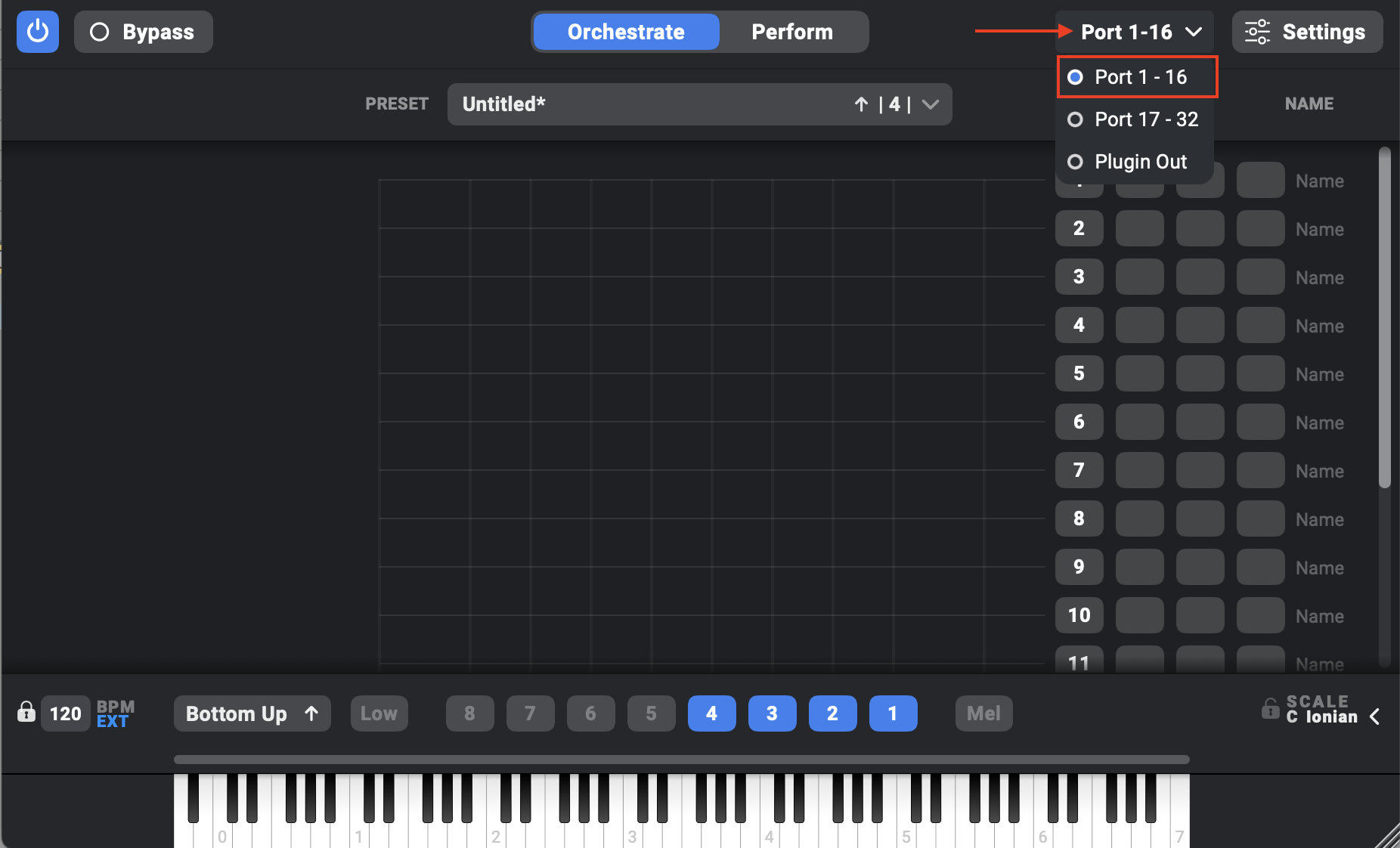Image resolution: width=1400 pixels, height=848 pixels.
Task: Click the preset upload arrow icon
Action: (861, 104)
